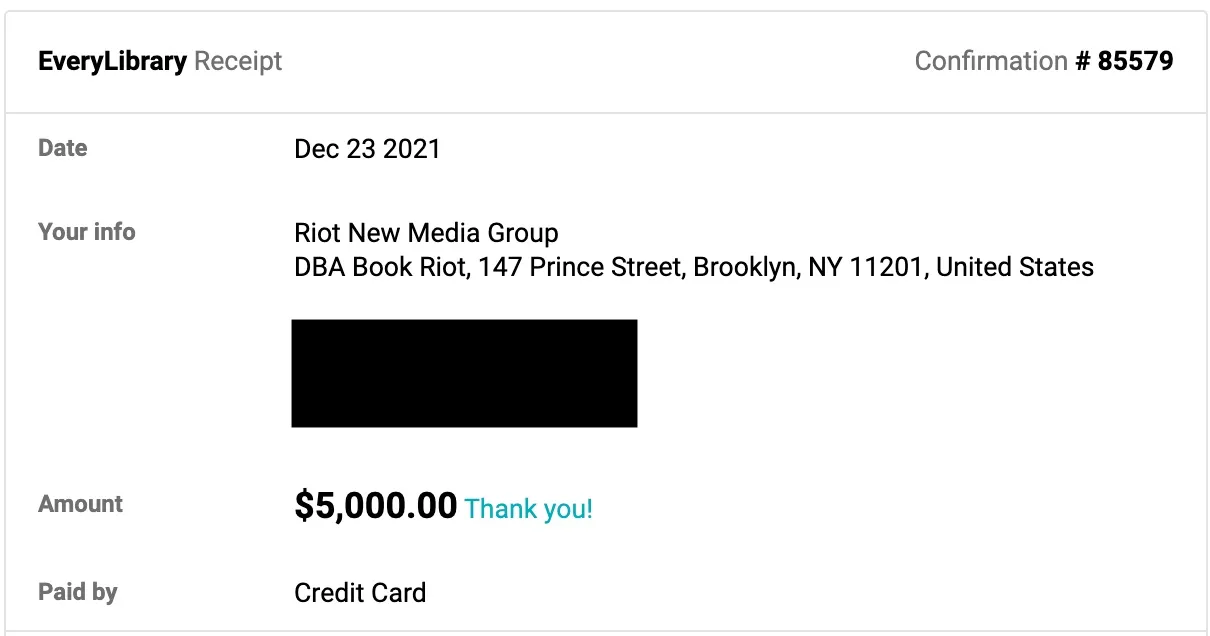
Task: Click the word Confirmation in the header
Action: click(991, 61)
